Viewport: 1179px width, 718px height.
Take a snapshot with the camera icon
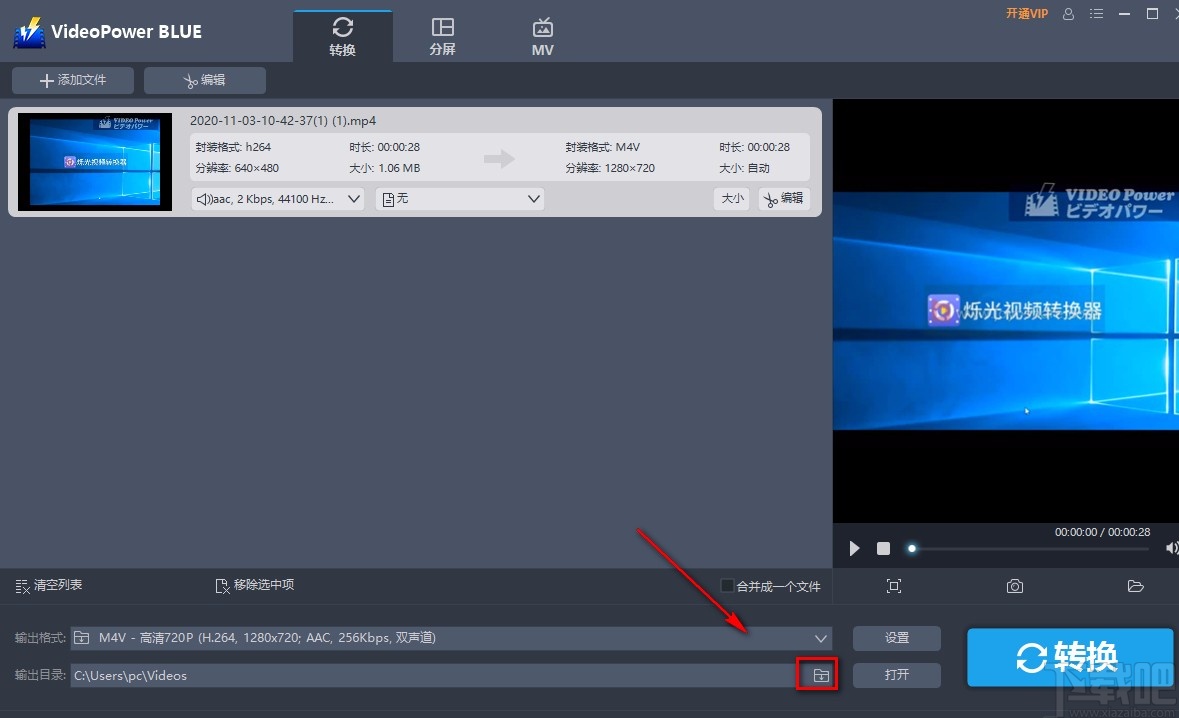click(x=1014, y=586)
